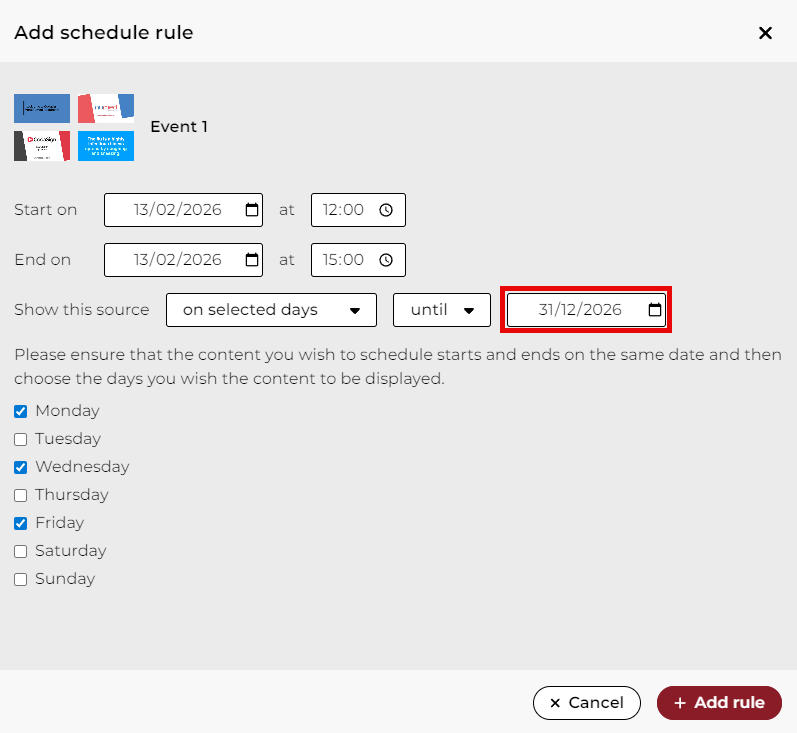This screenshot has height=733, width=797.
Task: Click clock icon in 15:00 end time
Action: [x=386, y=260]
